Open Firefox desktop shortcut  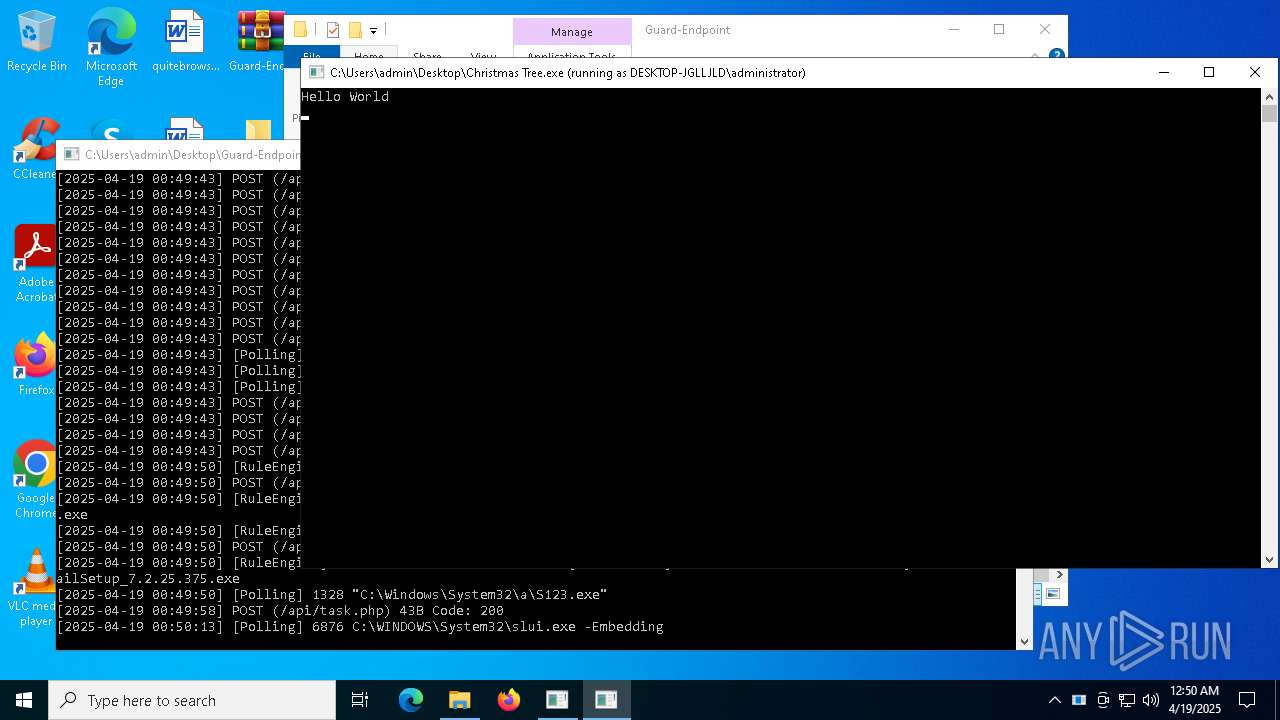[35, 365]
